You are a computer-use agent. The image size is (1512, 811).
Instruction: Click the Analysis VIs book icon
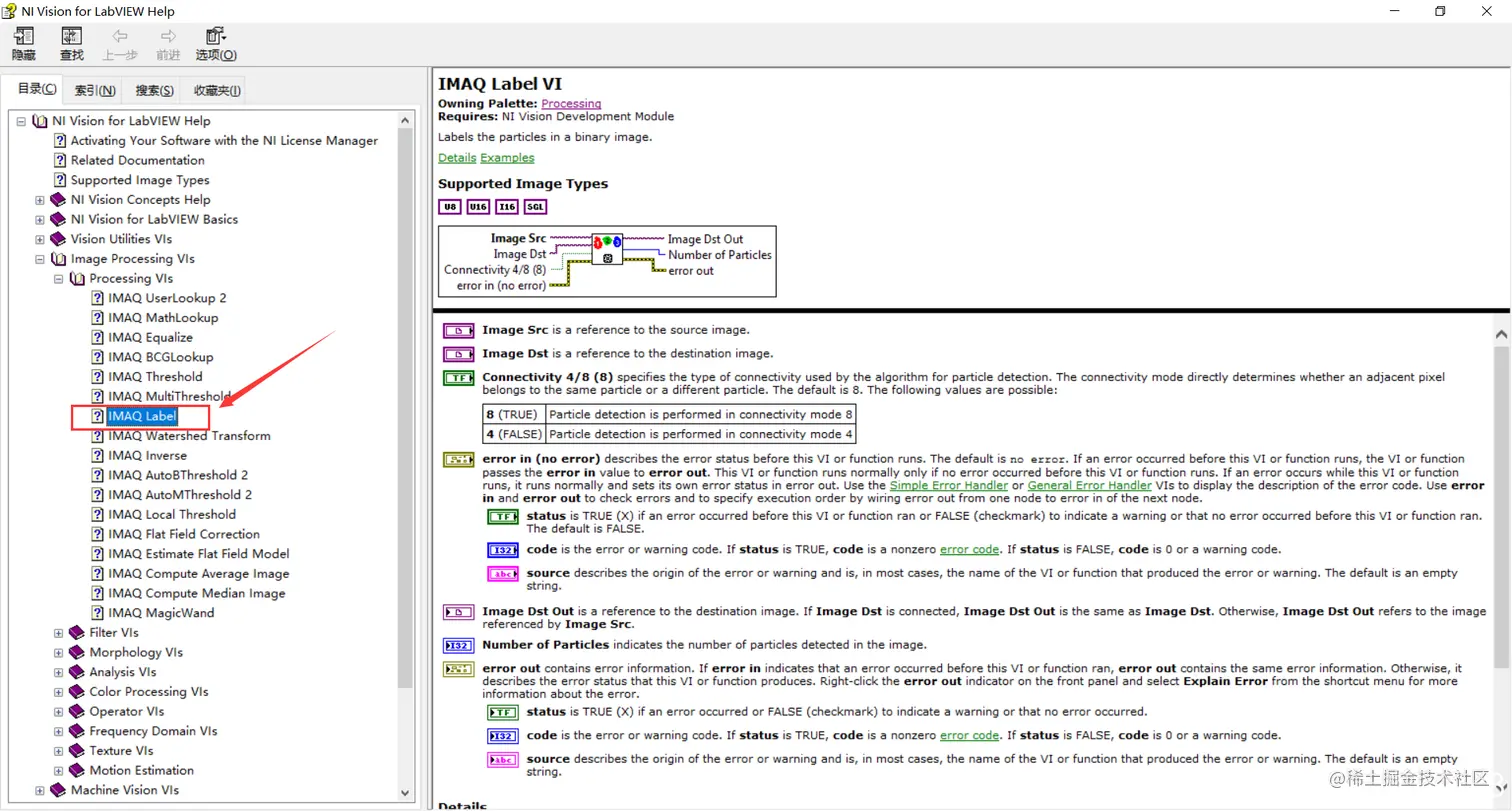pos(77,672)
